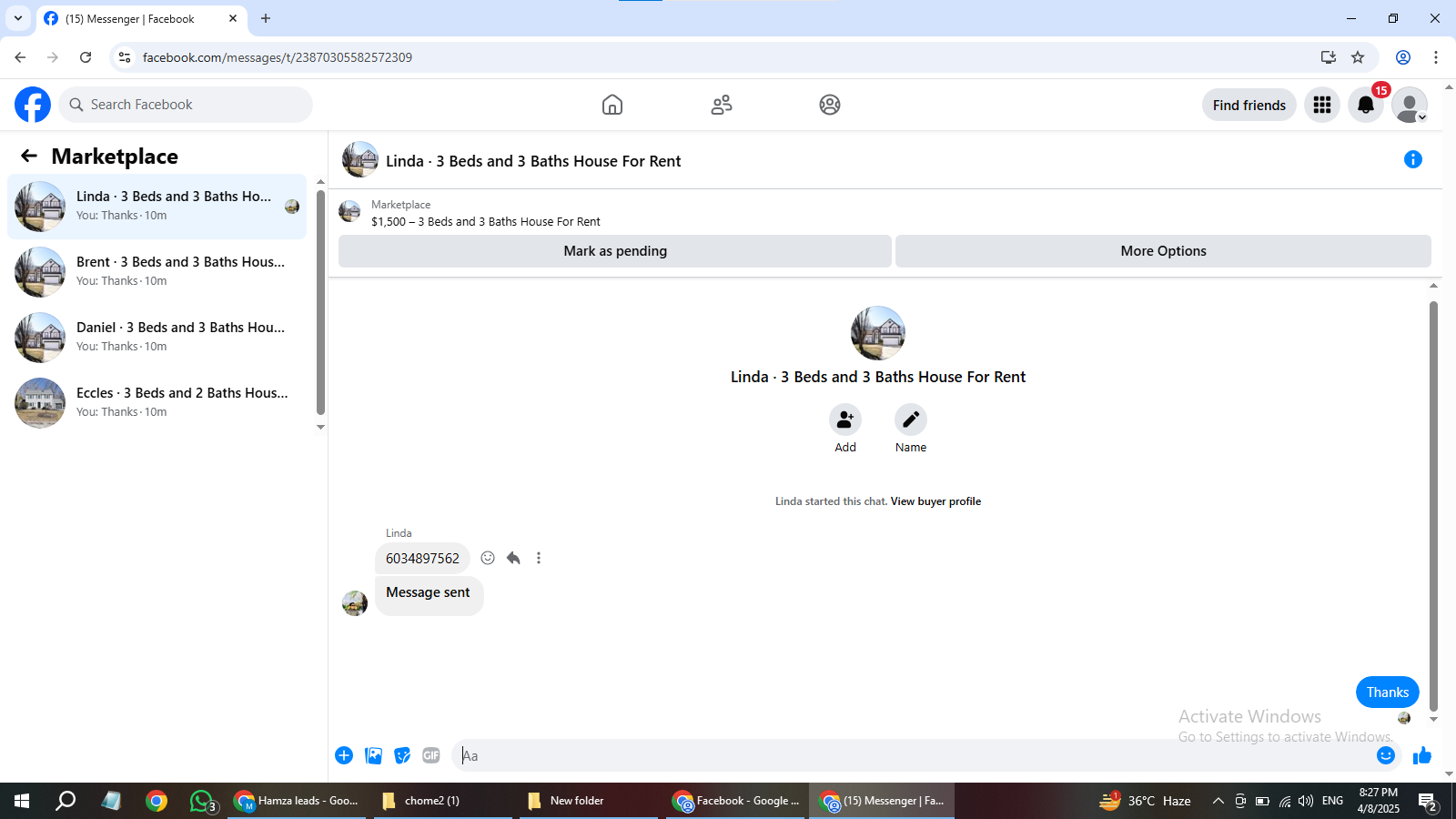Open the Facebook menu grid icon

(1322, 105)
